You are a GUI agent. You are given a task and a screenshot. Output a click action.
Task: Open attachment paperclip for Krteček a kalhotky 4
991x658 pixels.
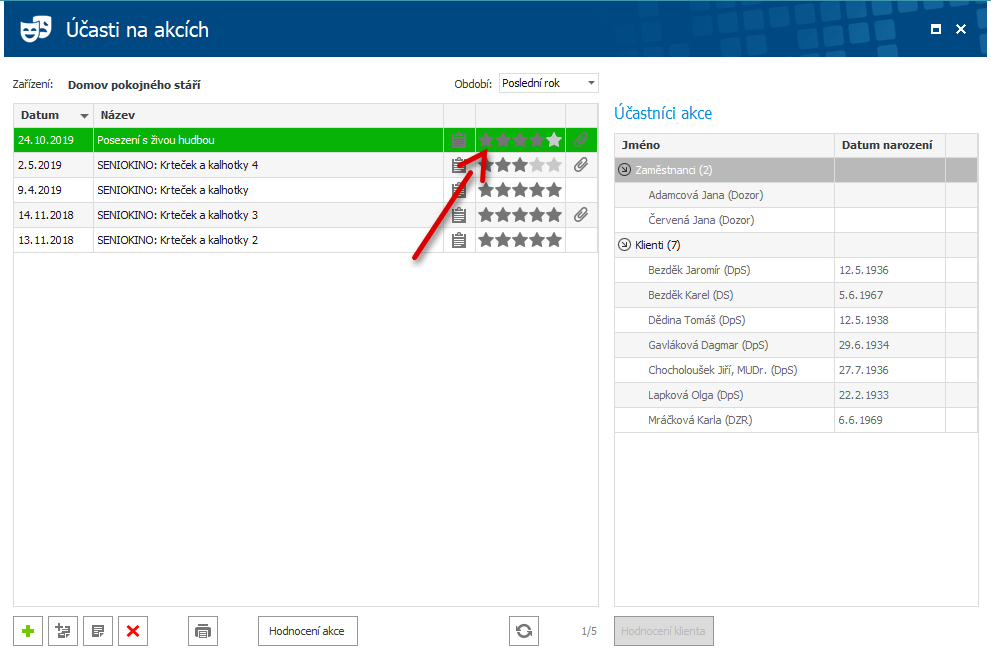coord(581,165)
